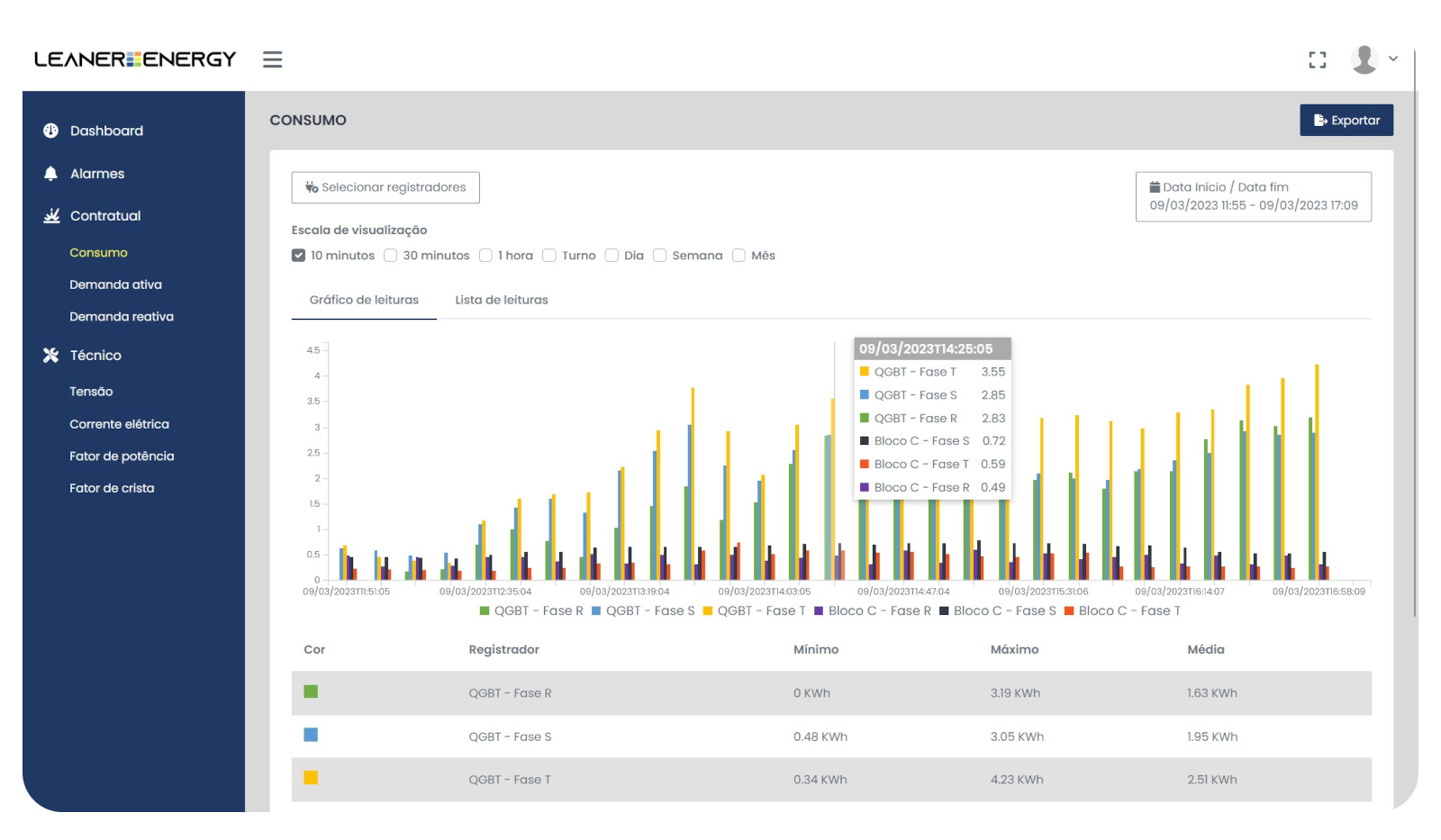Click the gear icon in Selecionar registradores

pyautogui.click(x=312, y=187)
